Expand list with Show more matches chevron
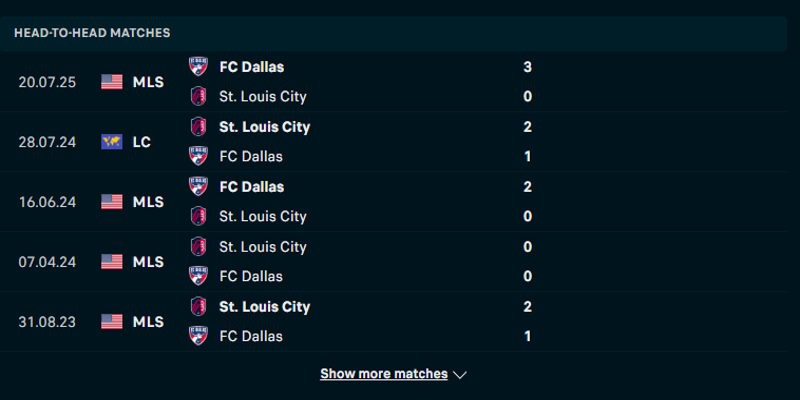This screenshot has width=800, height=400. pyautogui.click(x=460, y=375)
